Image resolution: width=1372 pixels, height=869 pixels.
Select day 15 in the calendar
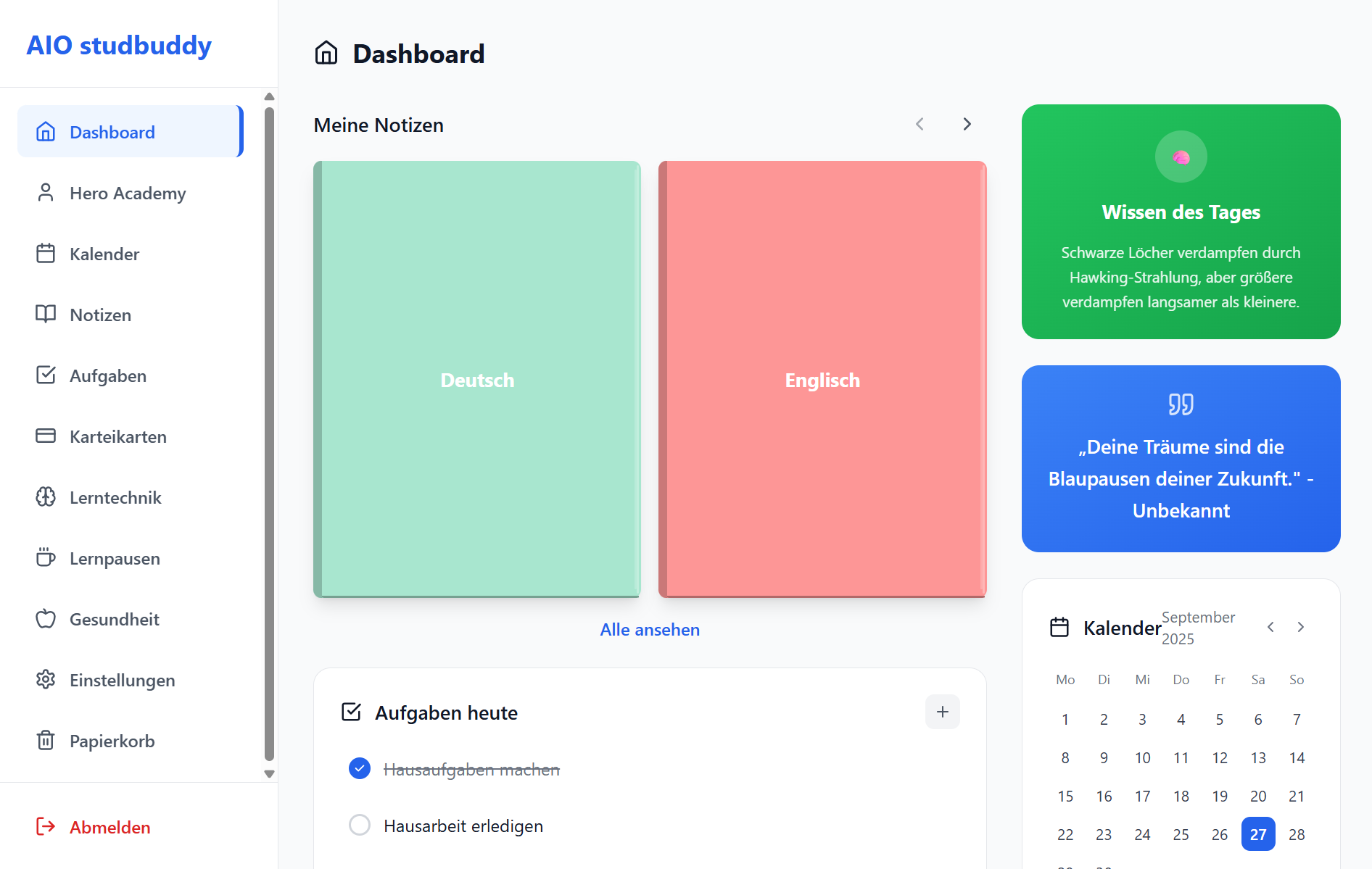pyautogui.click(x=1065, y=796)
